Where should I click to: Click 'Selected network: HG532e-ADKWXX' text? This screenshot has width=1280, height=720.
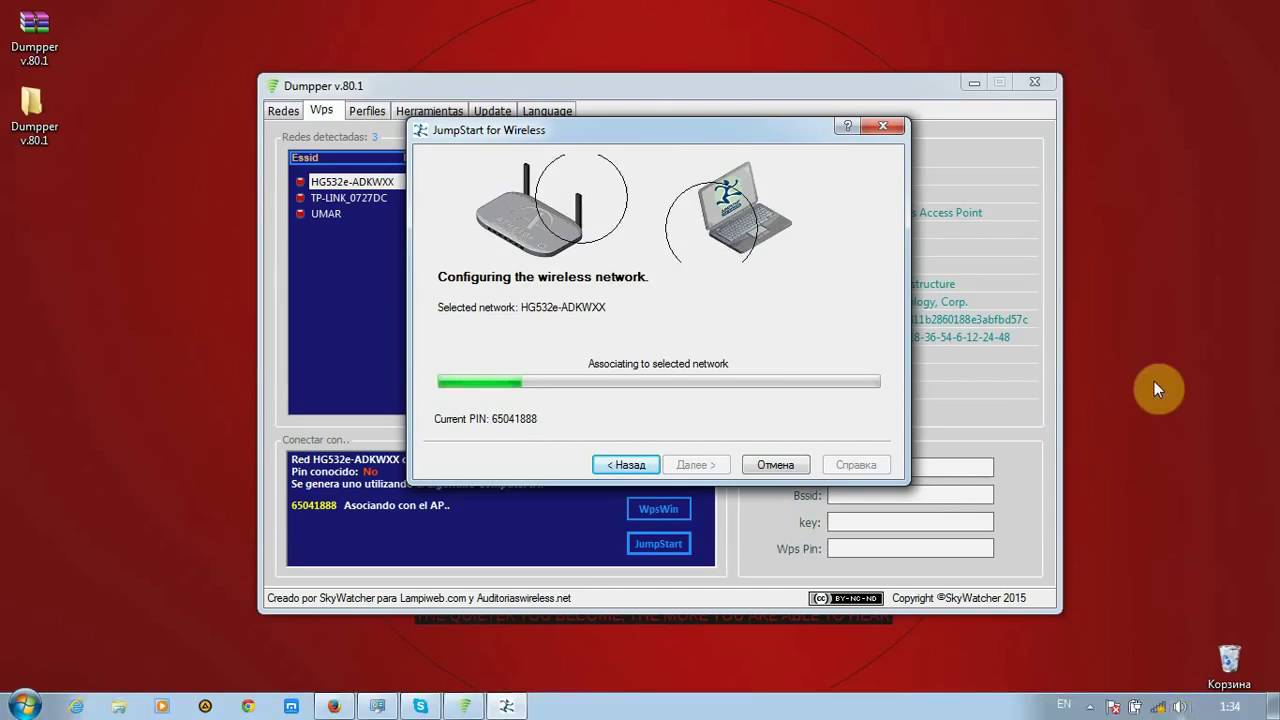pyautogui.click(x=521, y=307)
